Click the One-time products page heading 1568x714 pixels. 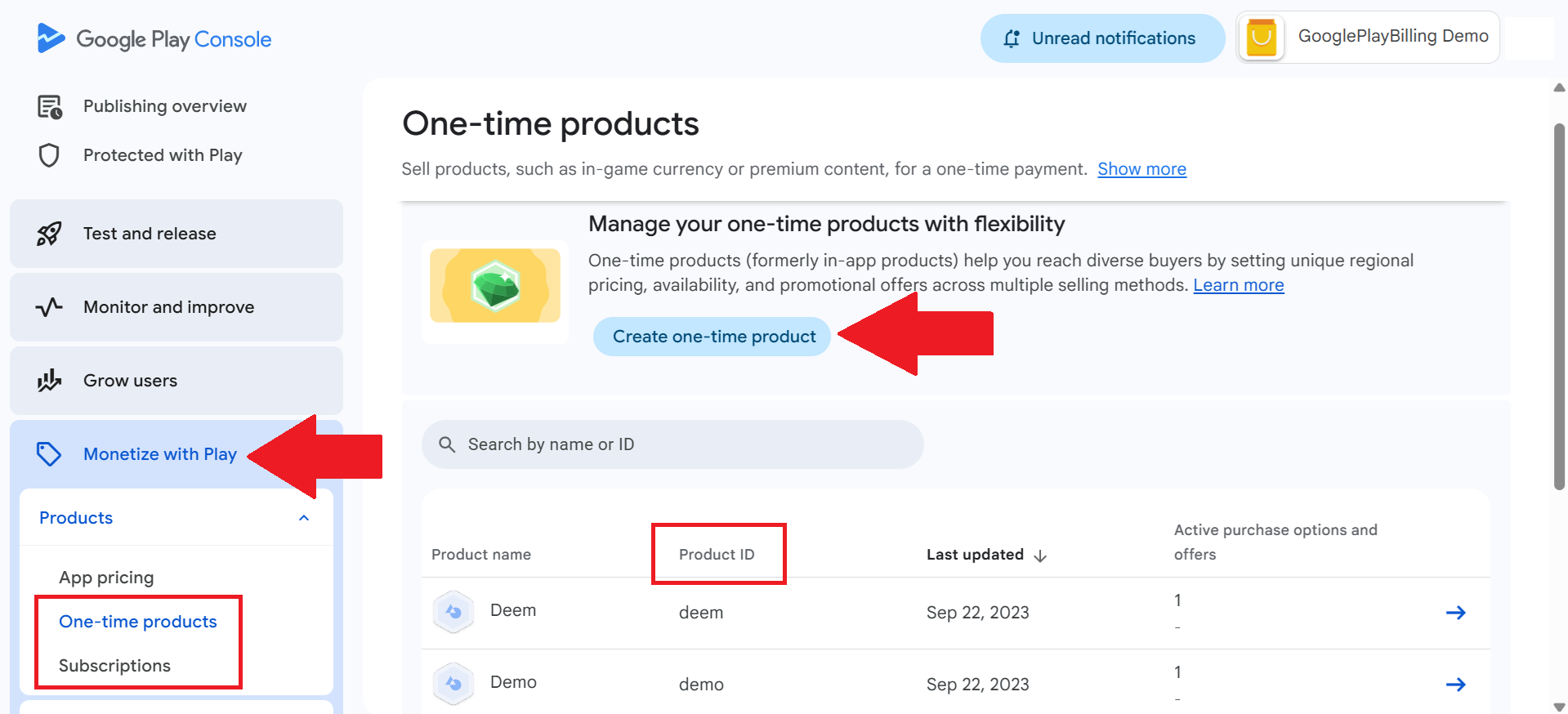pyautogui.click(x=551, y=124)
